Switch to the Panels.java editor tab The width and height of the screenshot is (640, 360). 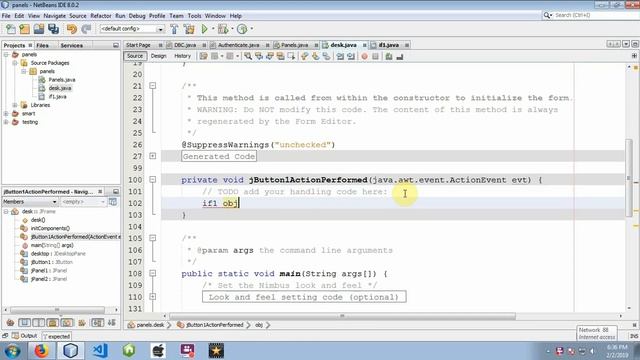click(x=294, y=45)
